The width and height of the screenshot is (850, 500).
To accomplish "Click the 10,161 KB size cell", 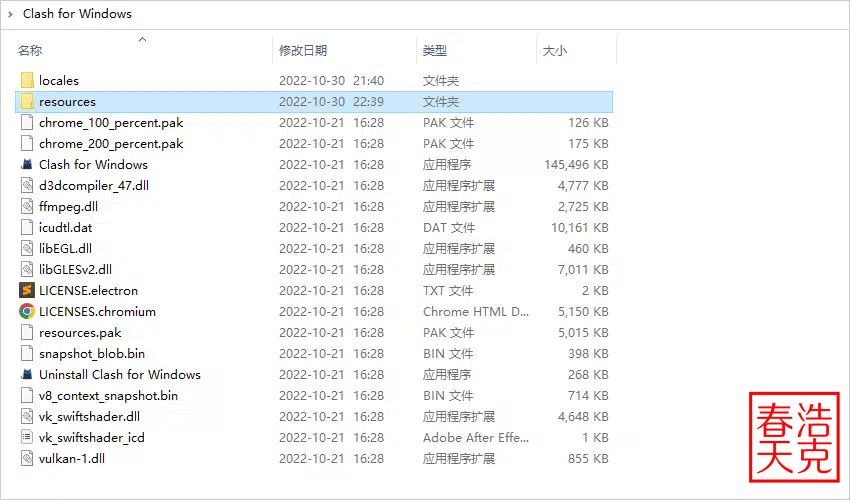I will coord(580,227).
